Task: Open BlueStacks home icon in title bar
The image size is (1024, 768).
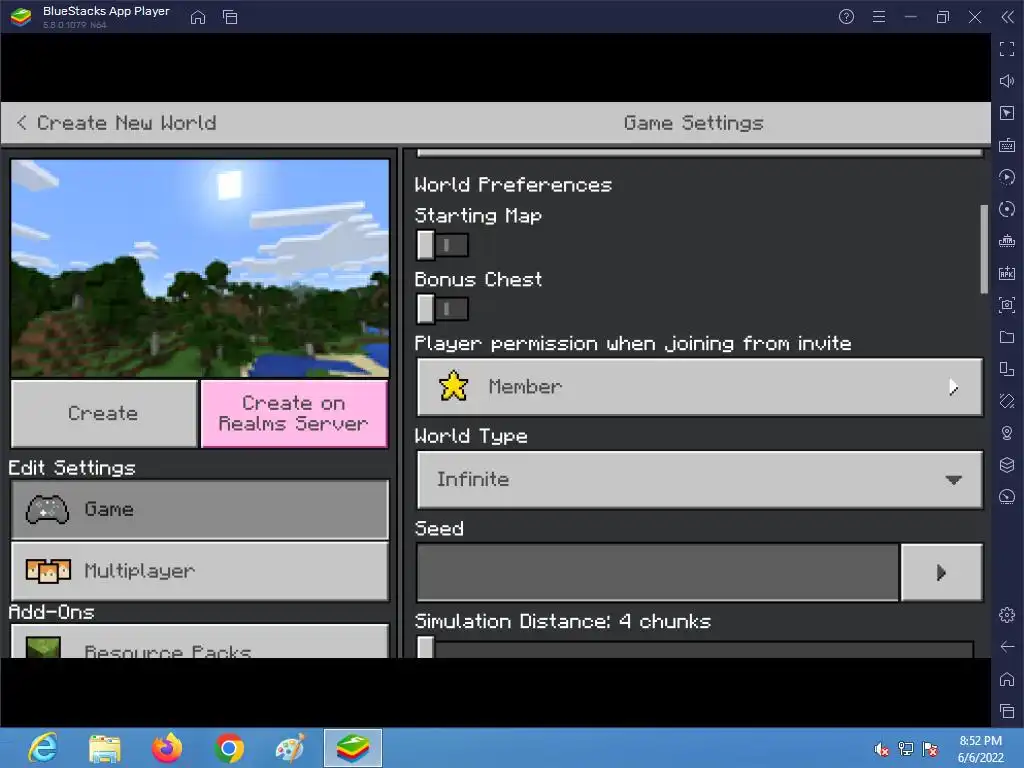Action: (x=198, y=17)
